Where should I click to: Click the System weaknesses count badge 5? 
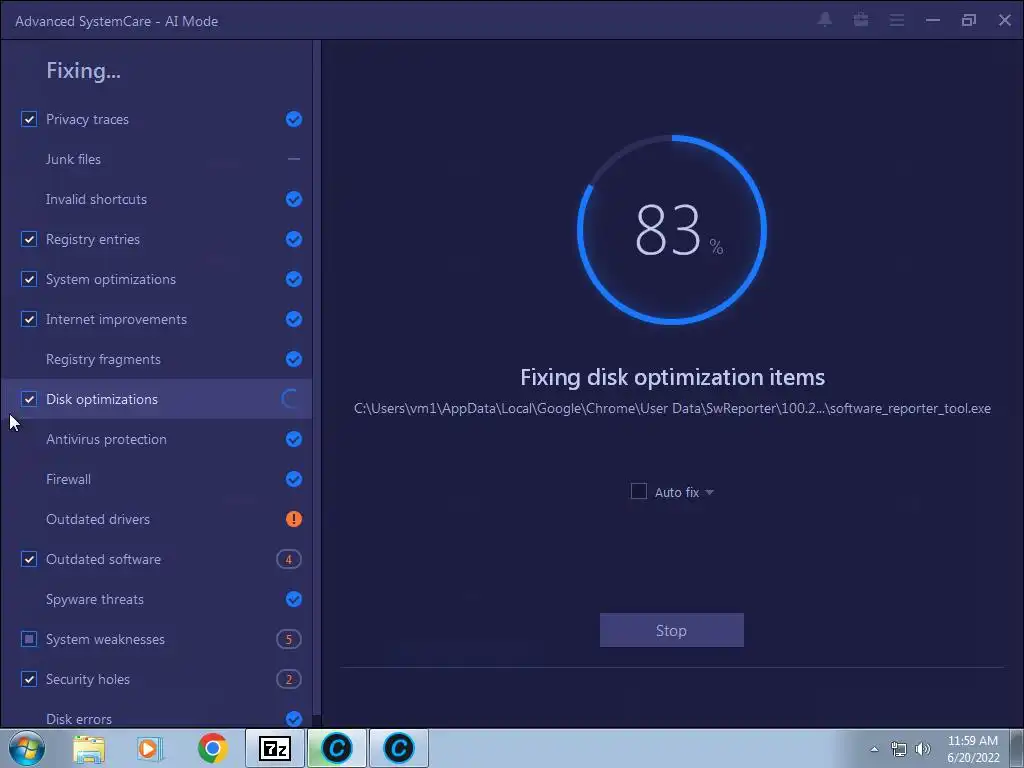(x=289, y=639)
